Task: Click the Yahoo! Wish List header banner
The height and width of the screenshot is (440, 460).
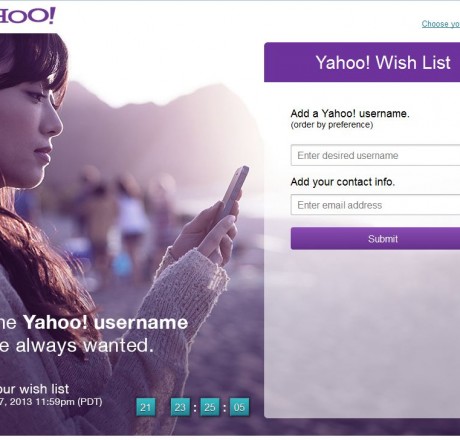Action: [x=362, y=62]
